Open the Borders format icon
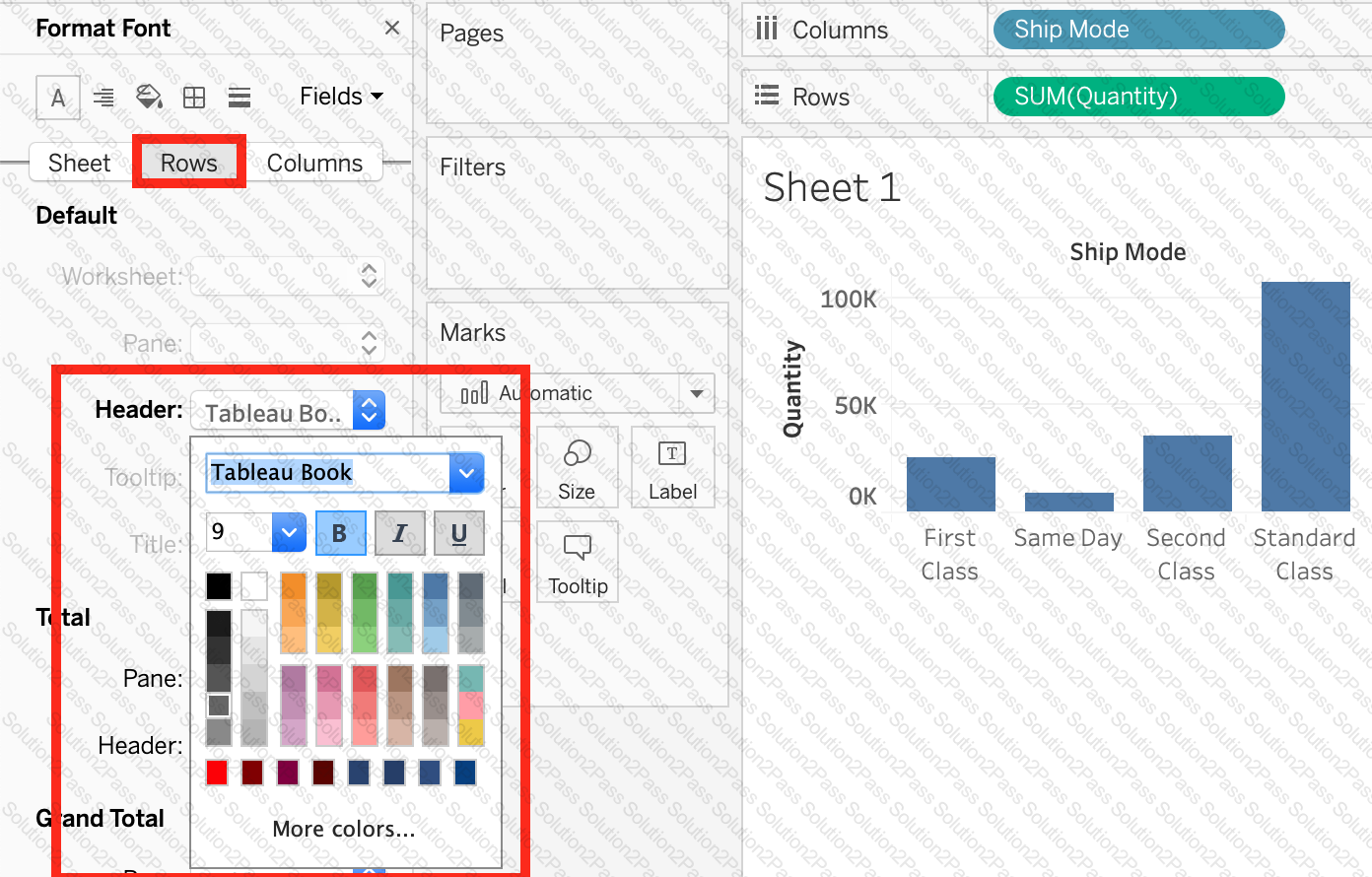The image size is (1372, 877). pyautogui.click(x=194, y=97)
